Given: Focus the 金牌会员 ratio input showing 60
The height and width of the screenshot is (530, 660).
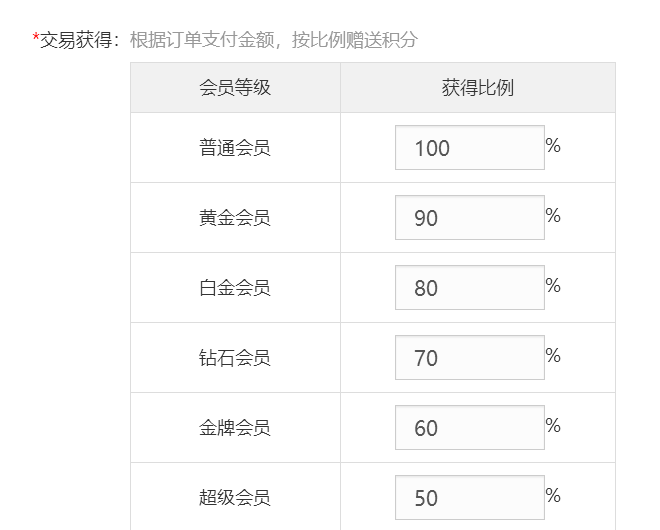Looking at the screenshot, I should pos(469,428).
